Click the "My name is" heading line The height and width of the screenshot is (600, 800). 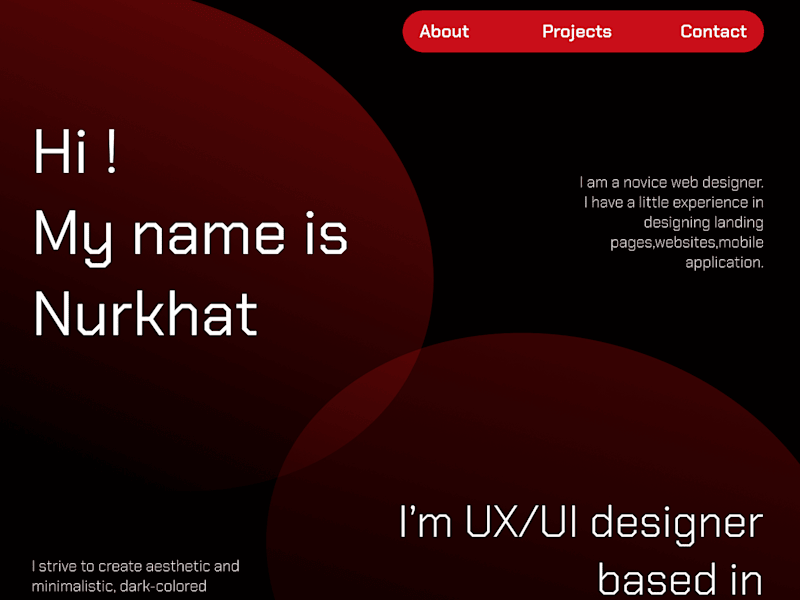point(191,236)
